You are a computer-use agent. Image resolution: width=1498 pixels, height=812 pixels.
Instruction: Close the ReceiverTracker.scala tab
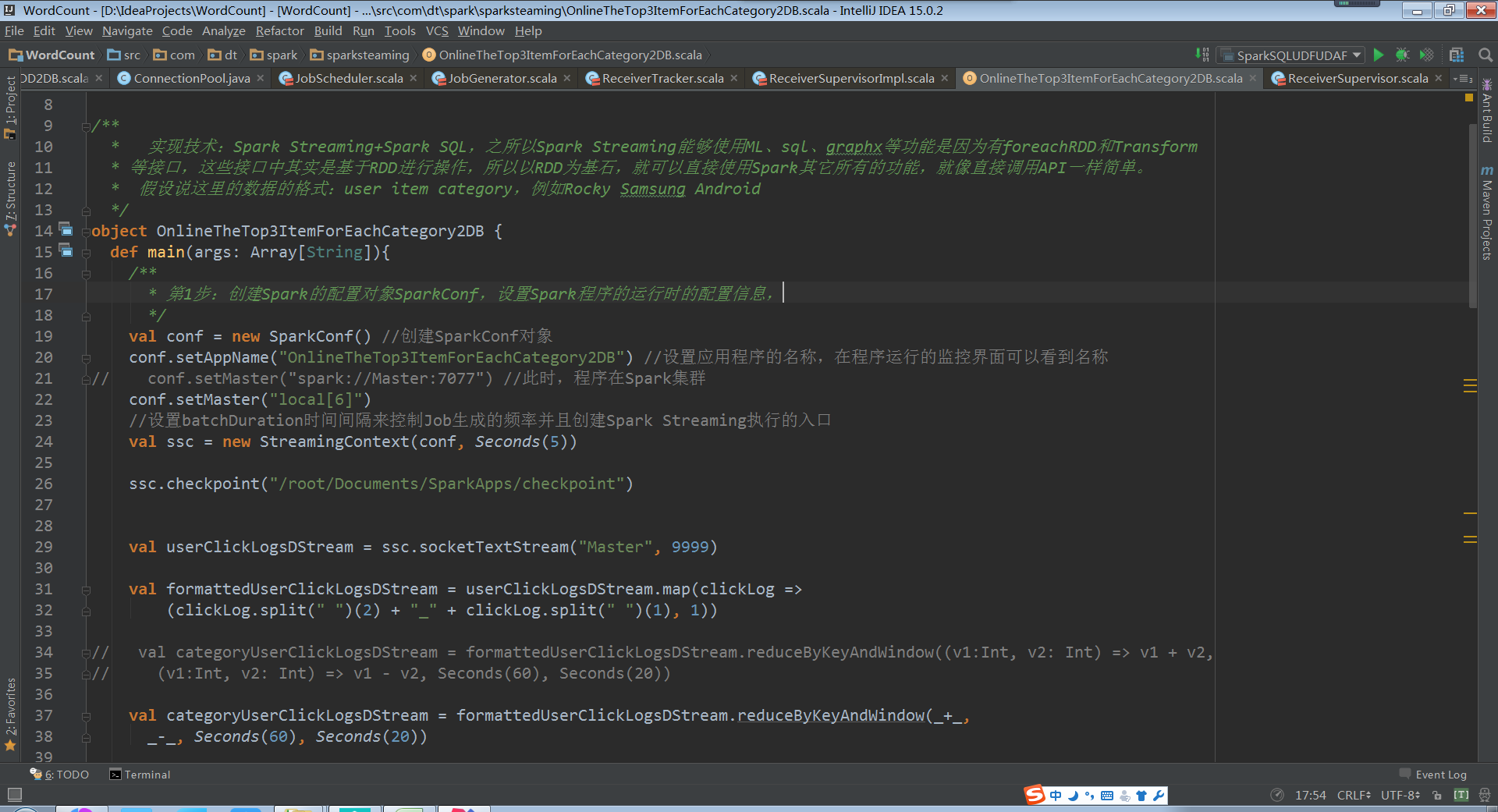[x=734, y=78]
